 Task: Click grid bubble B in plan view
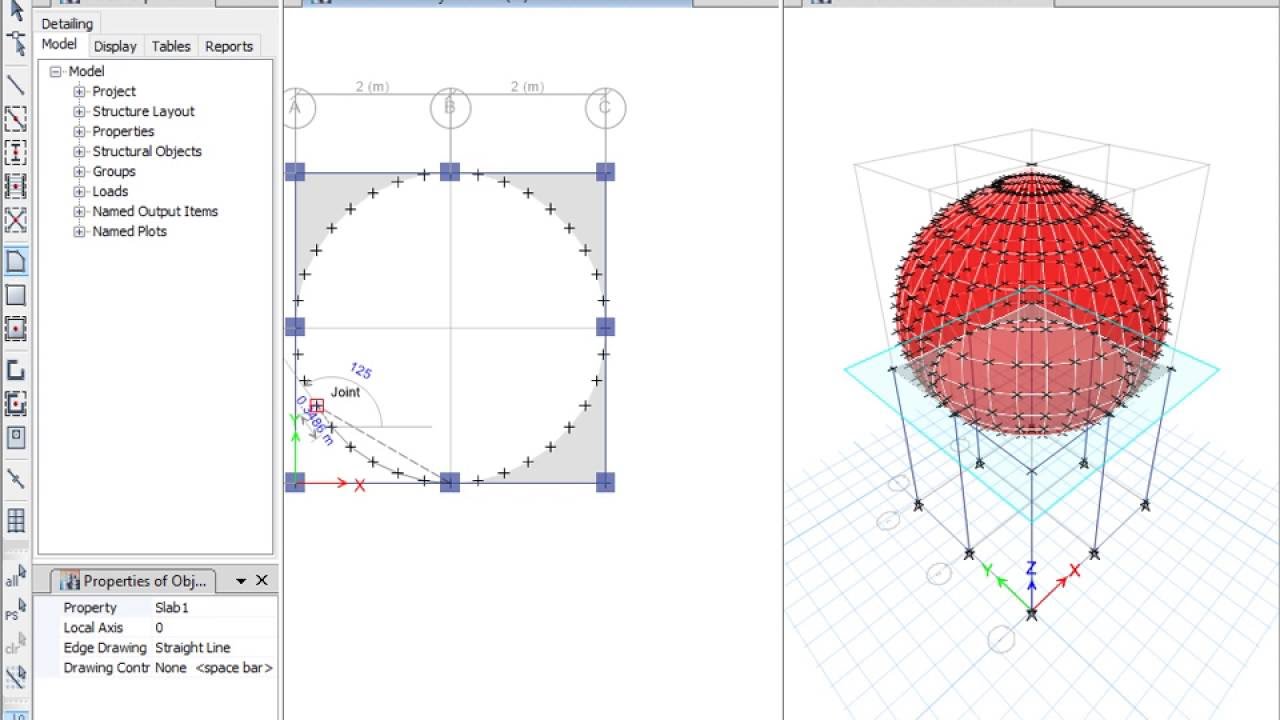click(x=450, y=107)
